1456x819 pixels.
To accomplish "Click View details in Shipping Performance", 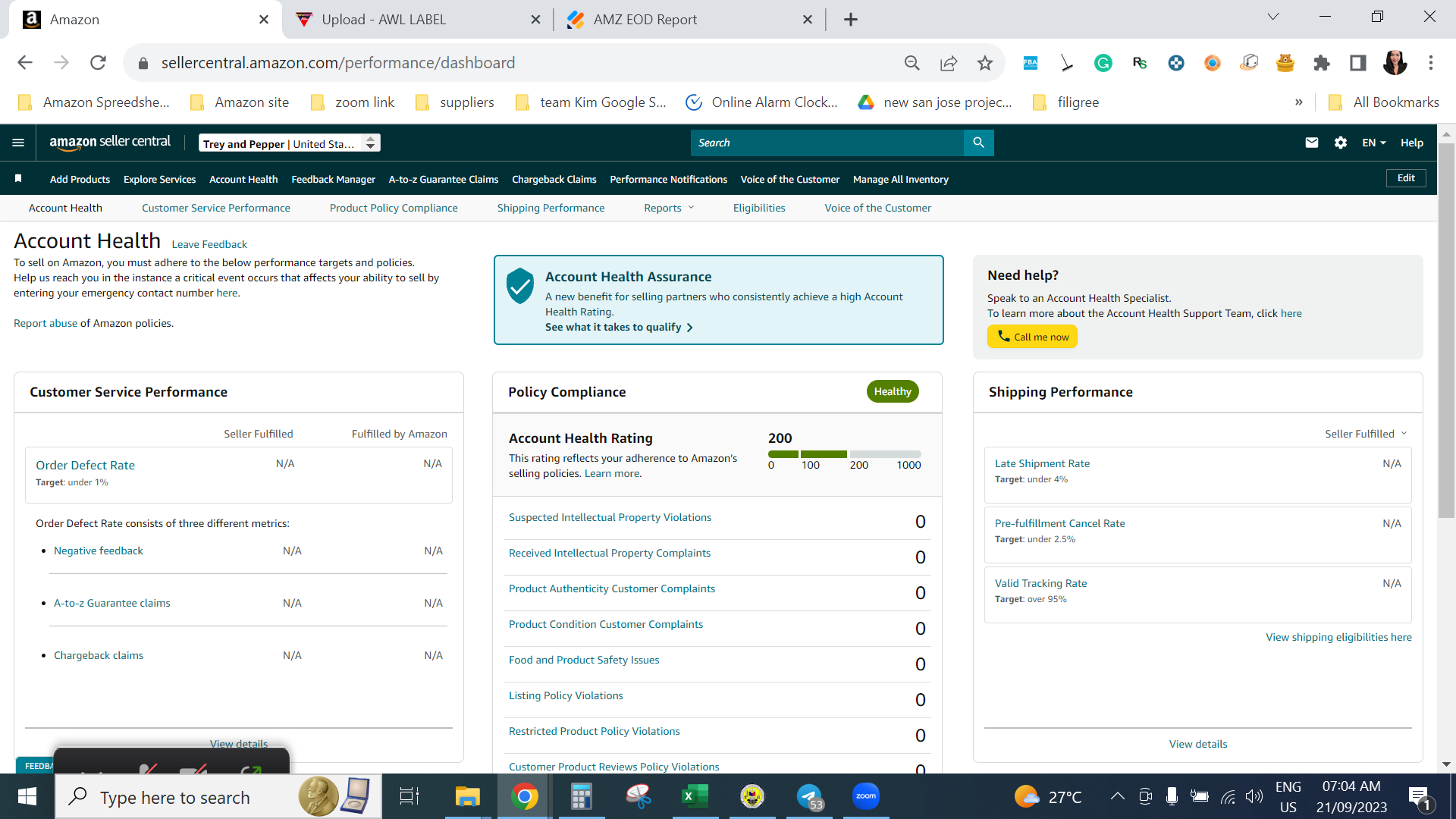I will point(1197,744).
